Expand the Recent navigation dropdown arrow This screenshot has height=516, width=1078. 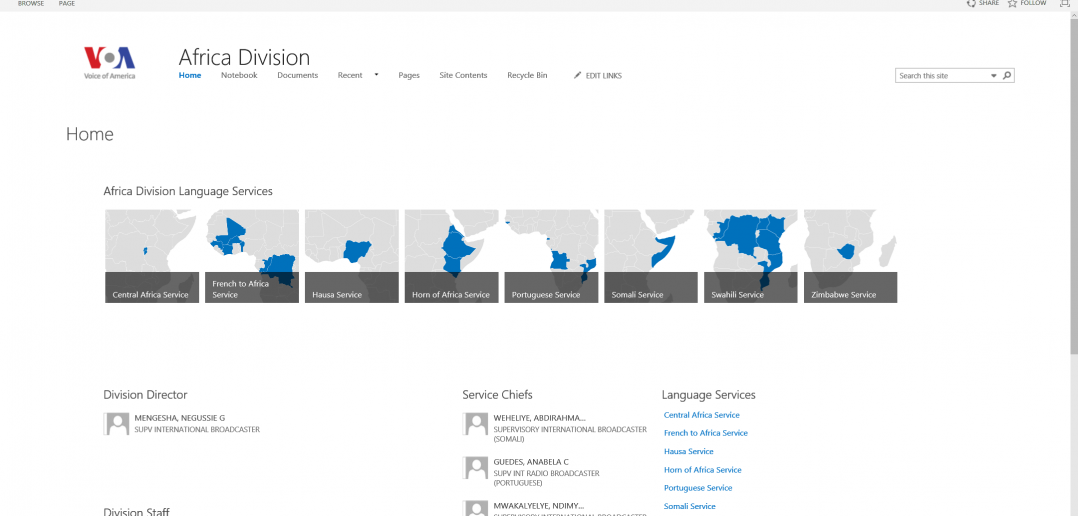click(x=376, y=75)
